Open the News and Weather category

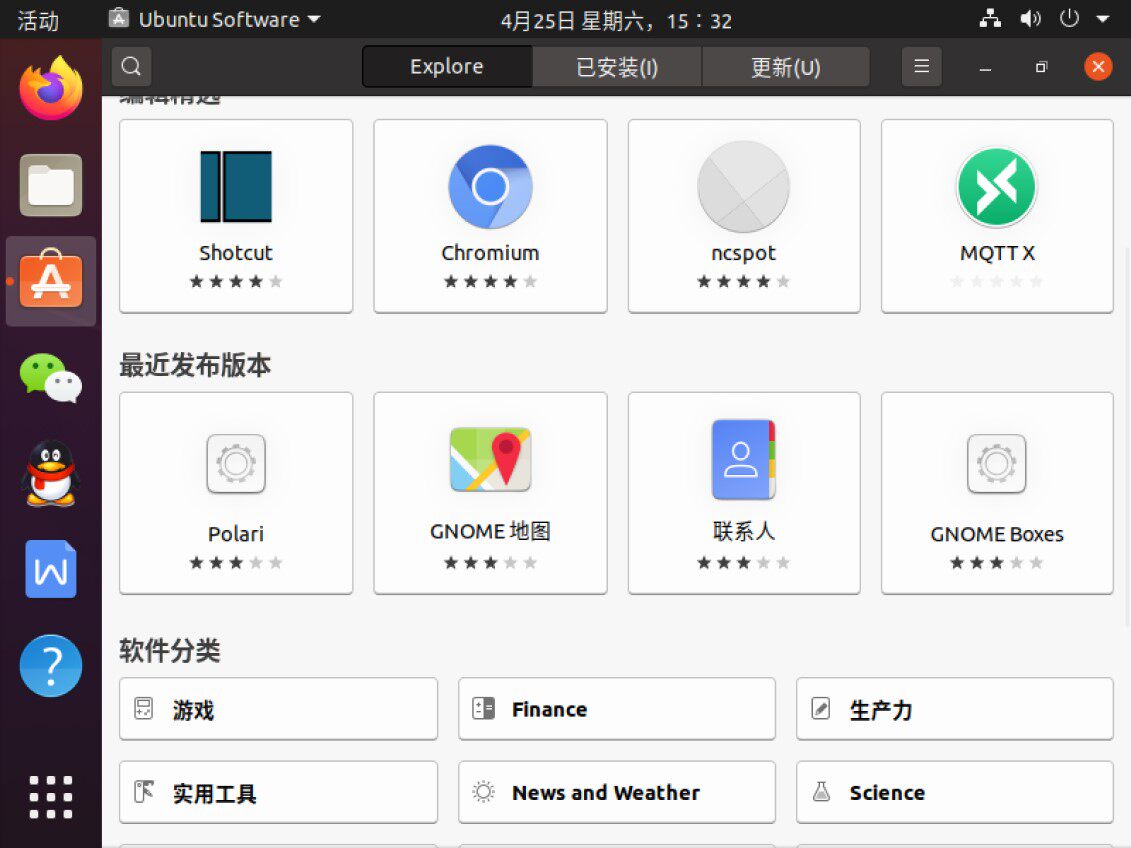(617, 792)
